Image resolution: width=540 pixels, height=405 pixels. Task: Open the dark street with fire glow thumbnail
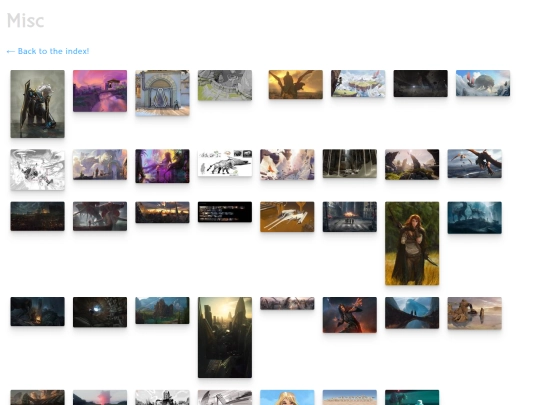point(350,217)
